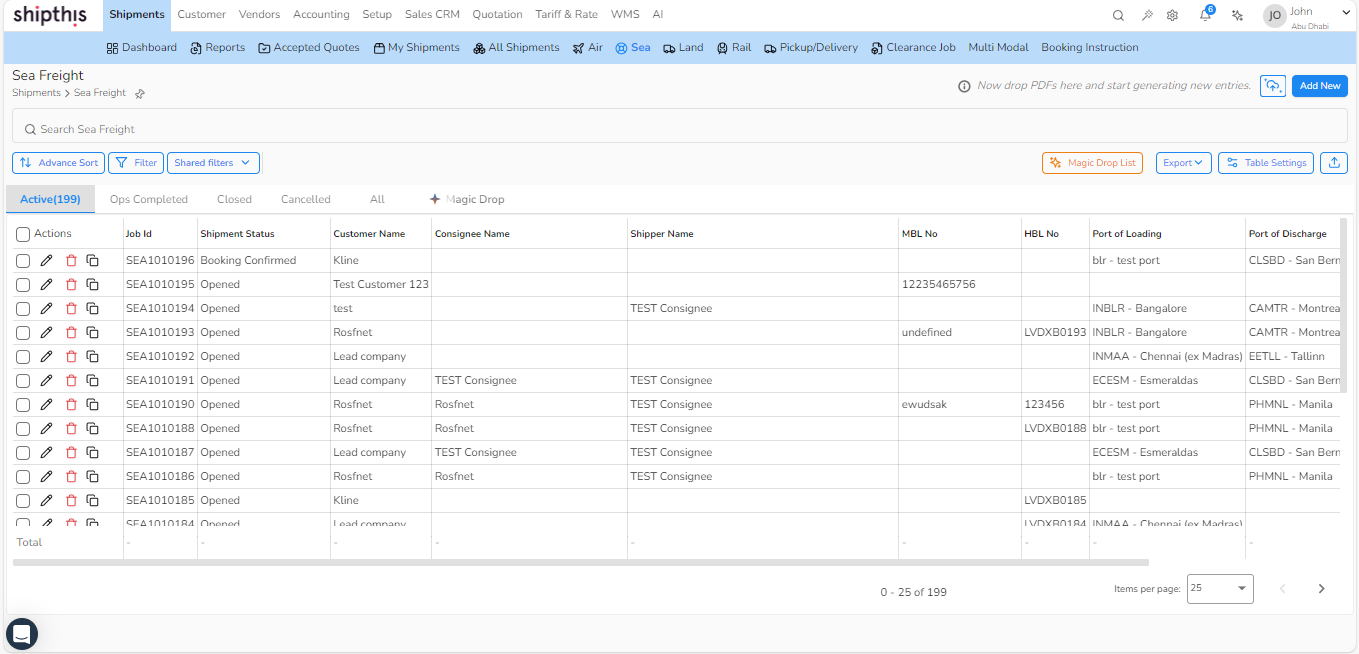Select the checkbox on row SEA1010188
This screenshot has height=654, width=1359.
23,428
